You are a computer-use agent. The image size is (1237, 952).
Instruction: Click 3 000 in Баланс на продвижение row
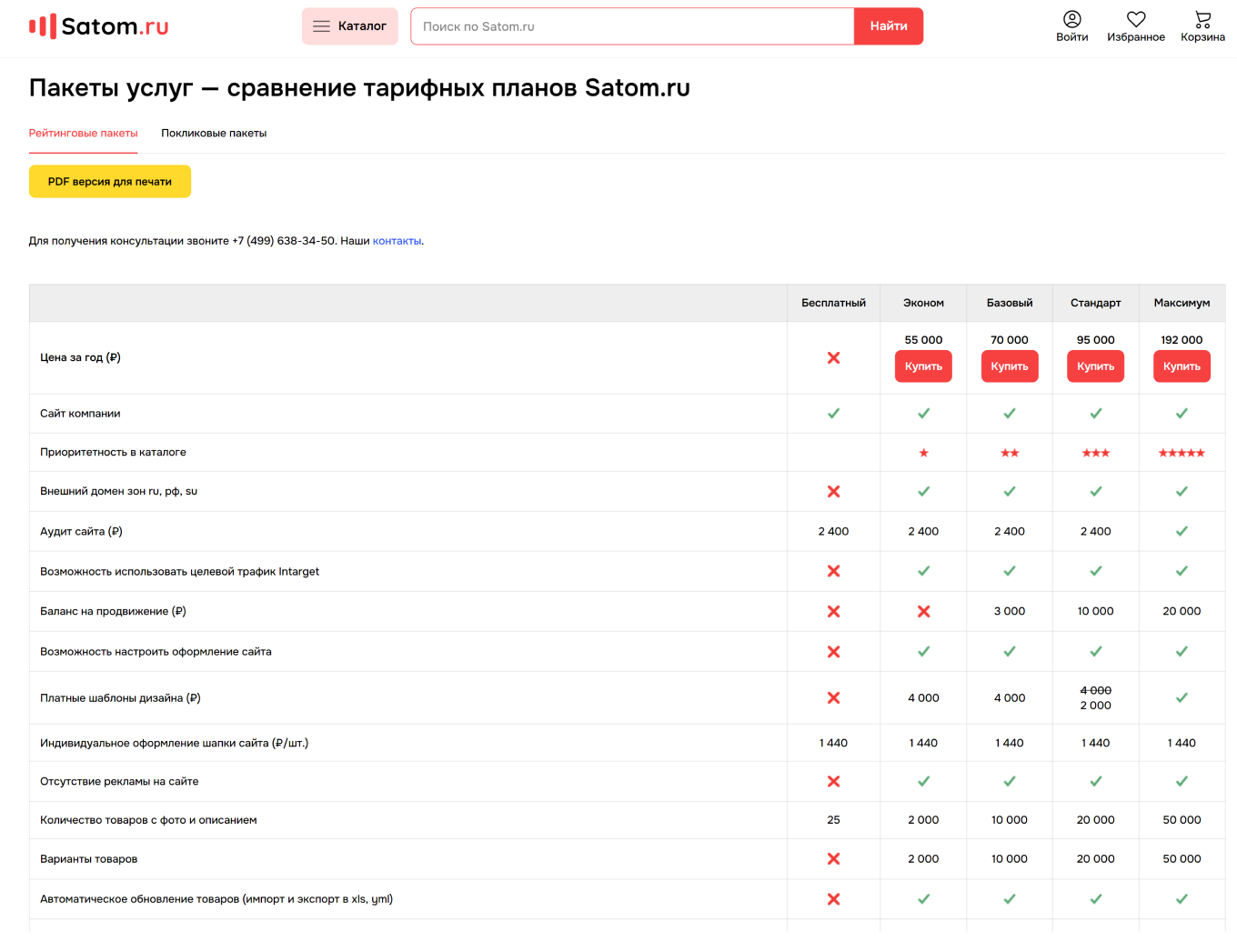(x=1010, y=612)
